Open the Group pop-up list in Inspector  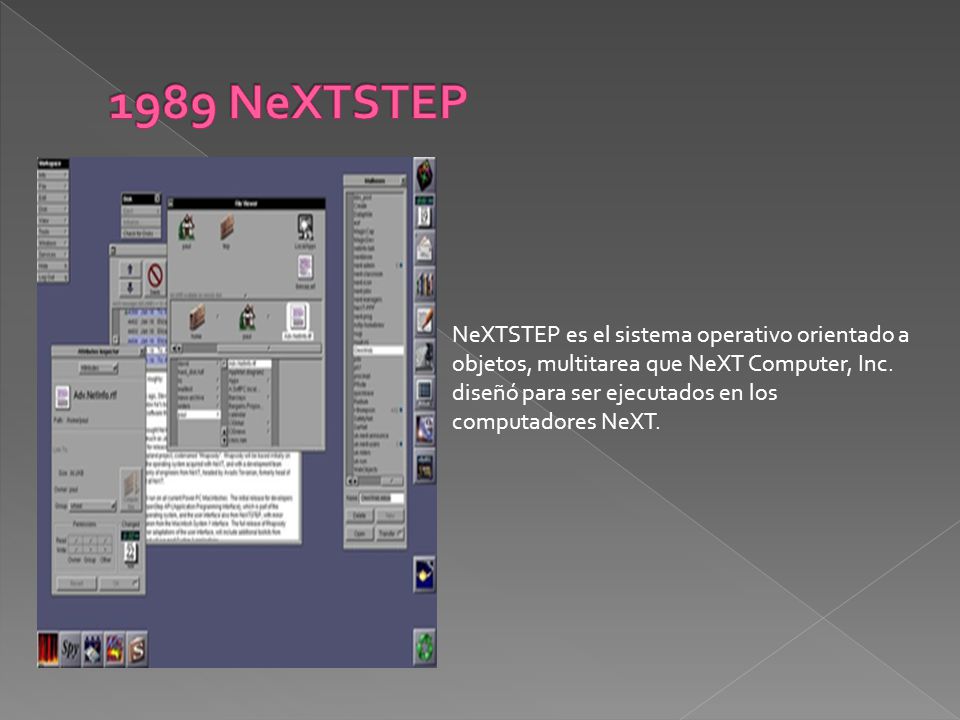tap(92, 506)
